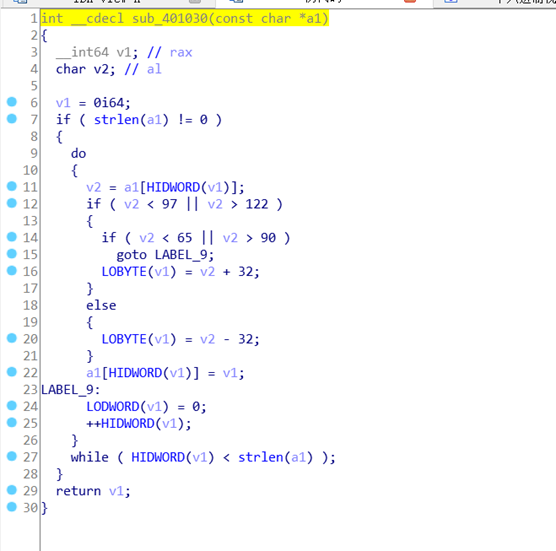Screen dimensions: 556x551
Task: Select HIDWORD macro in while condition
Action: coord(158,457)
